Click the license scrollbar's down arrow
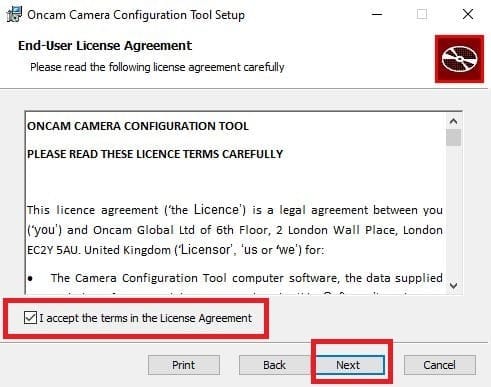 (453, 286)
